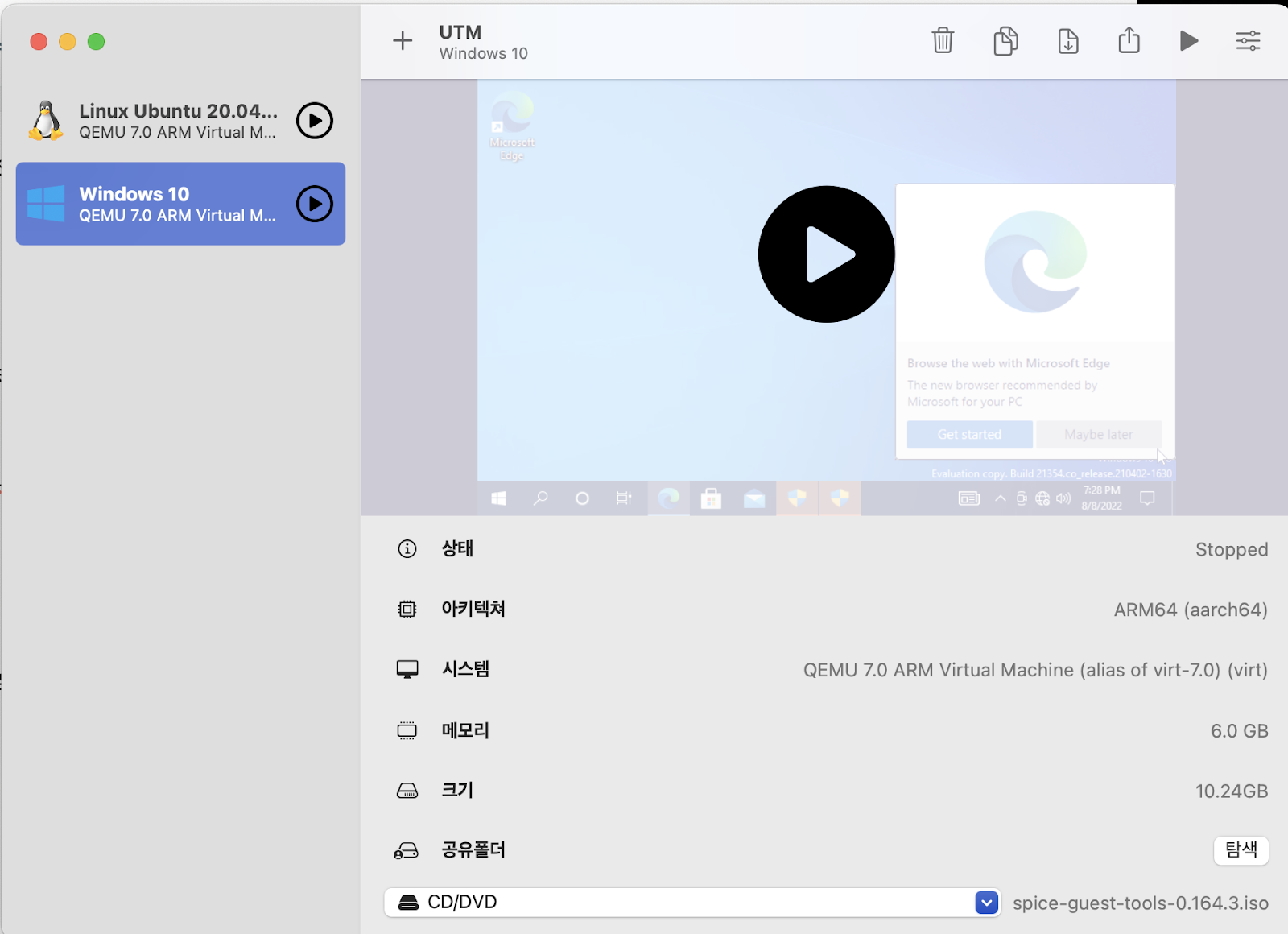Click the QEMU 7.0 ARM Virtual Machine system value
The image size is (1288, 934).
click(1035, 671)
